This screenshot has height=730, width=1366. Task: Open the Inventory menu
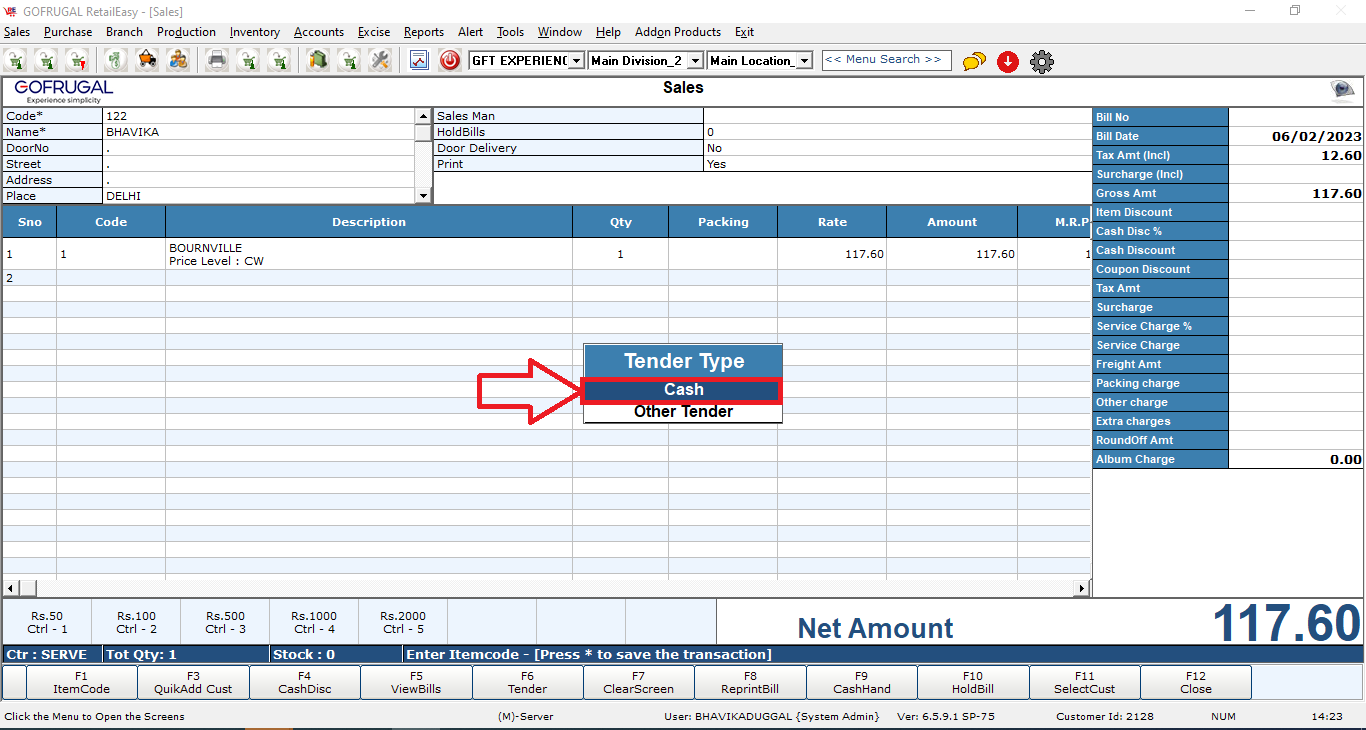tap(255, 32)
